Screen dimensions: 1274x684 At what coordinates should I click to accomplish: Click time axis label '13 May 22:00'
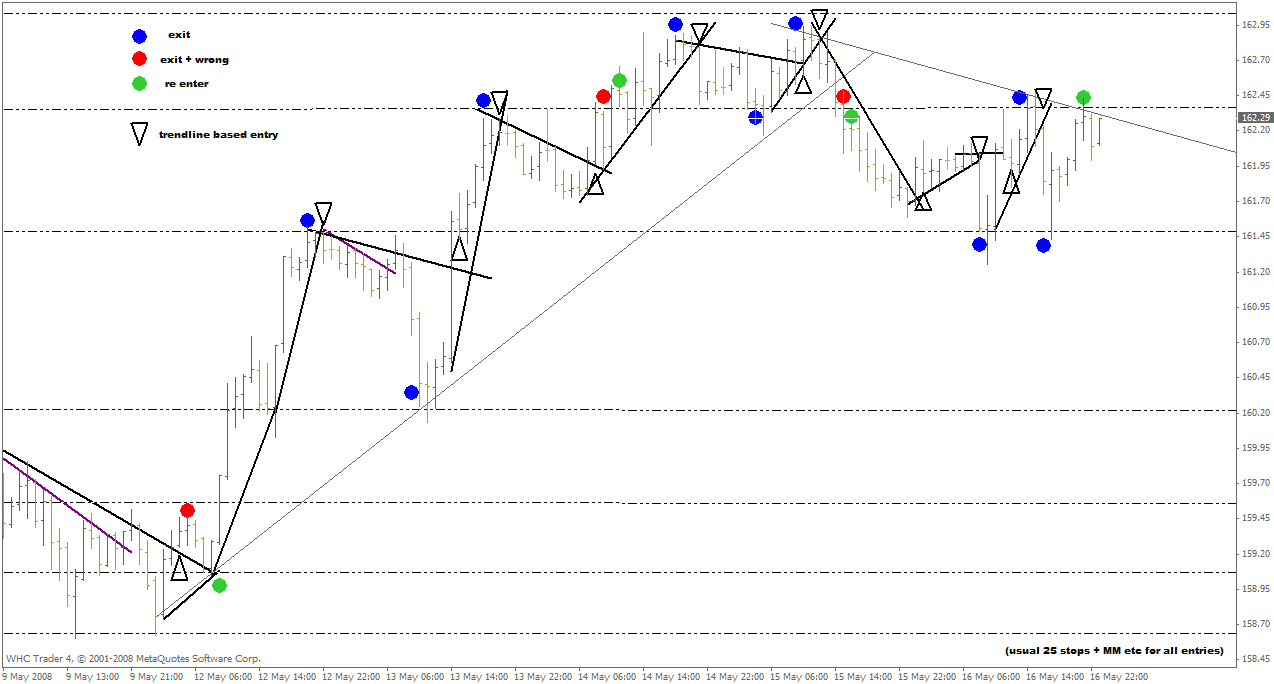tap(543, 676)
